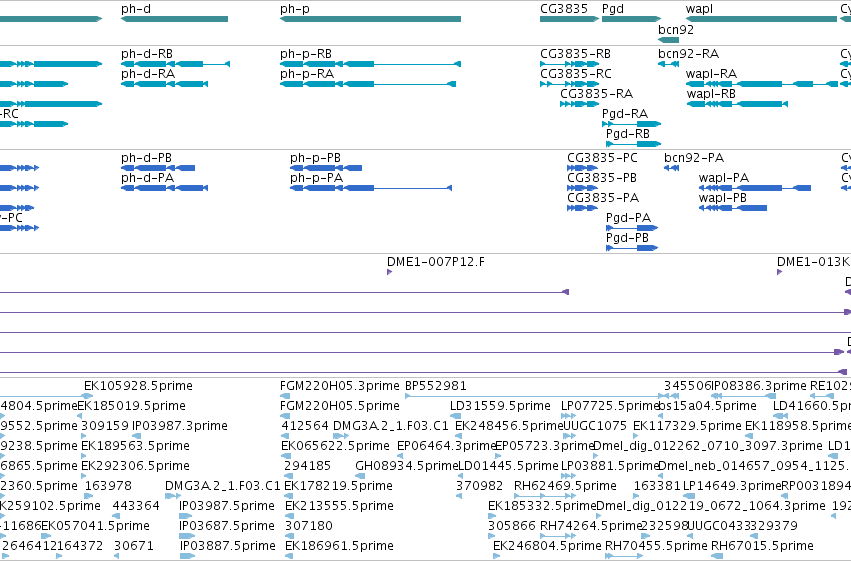Pick the small bcn92 gene bar
The height and width of the screenshot is (561, 851).
(668, 40)
